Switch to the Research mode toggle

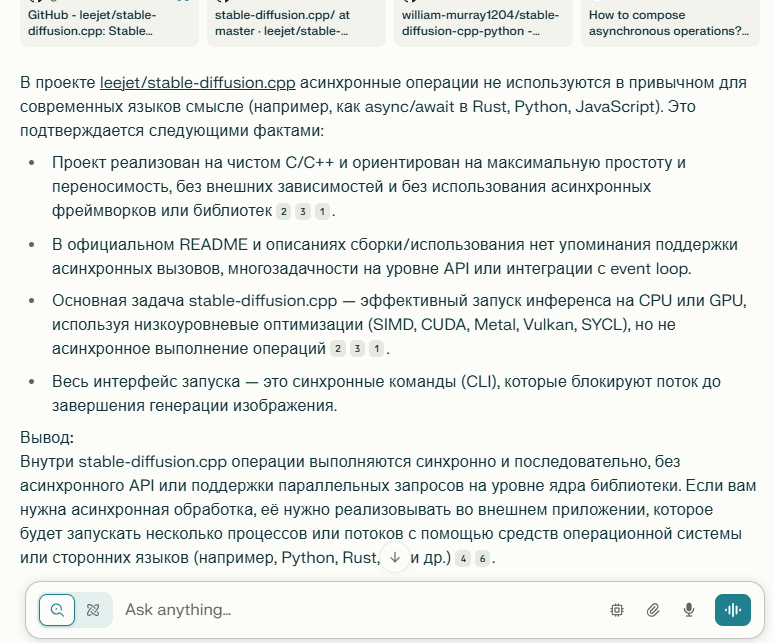point(93,610)
